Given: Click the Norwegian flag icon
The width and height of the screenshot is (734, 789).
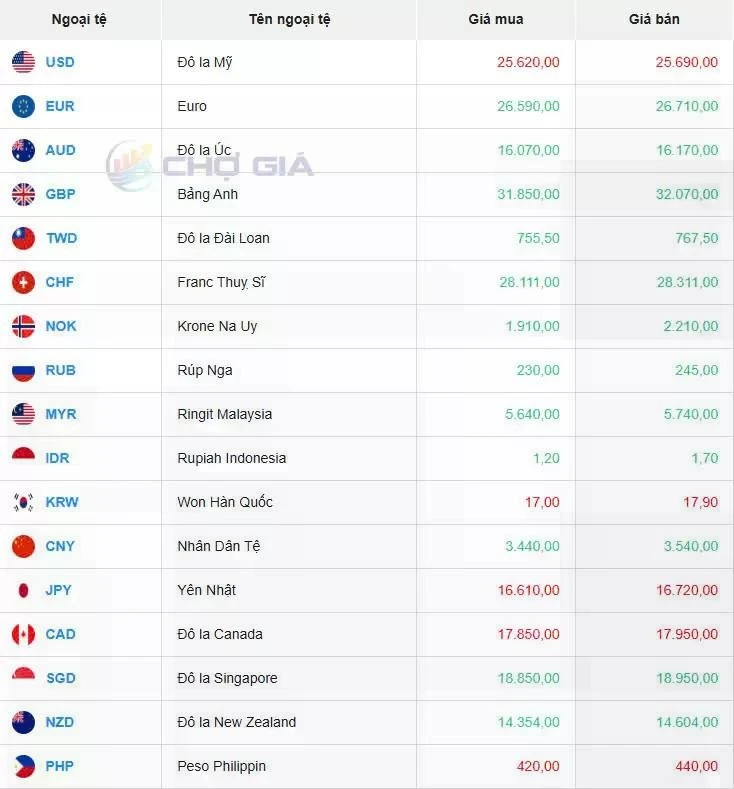Looking at the screenshot, I should point(23,326).
